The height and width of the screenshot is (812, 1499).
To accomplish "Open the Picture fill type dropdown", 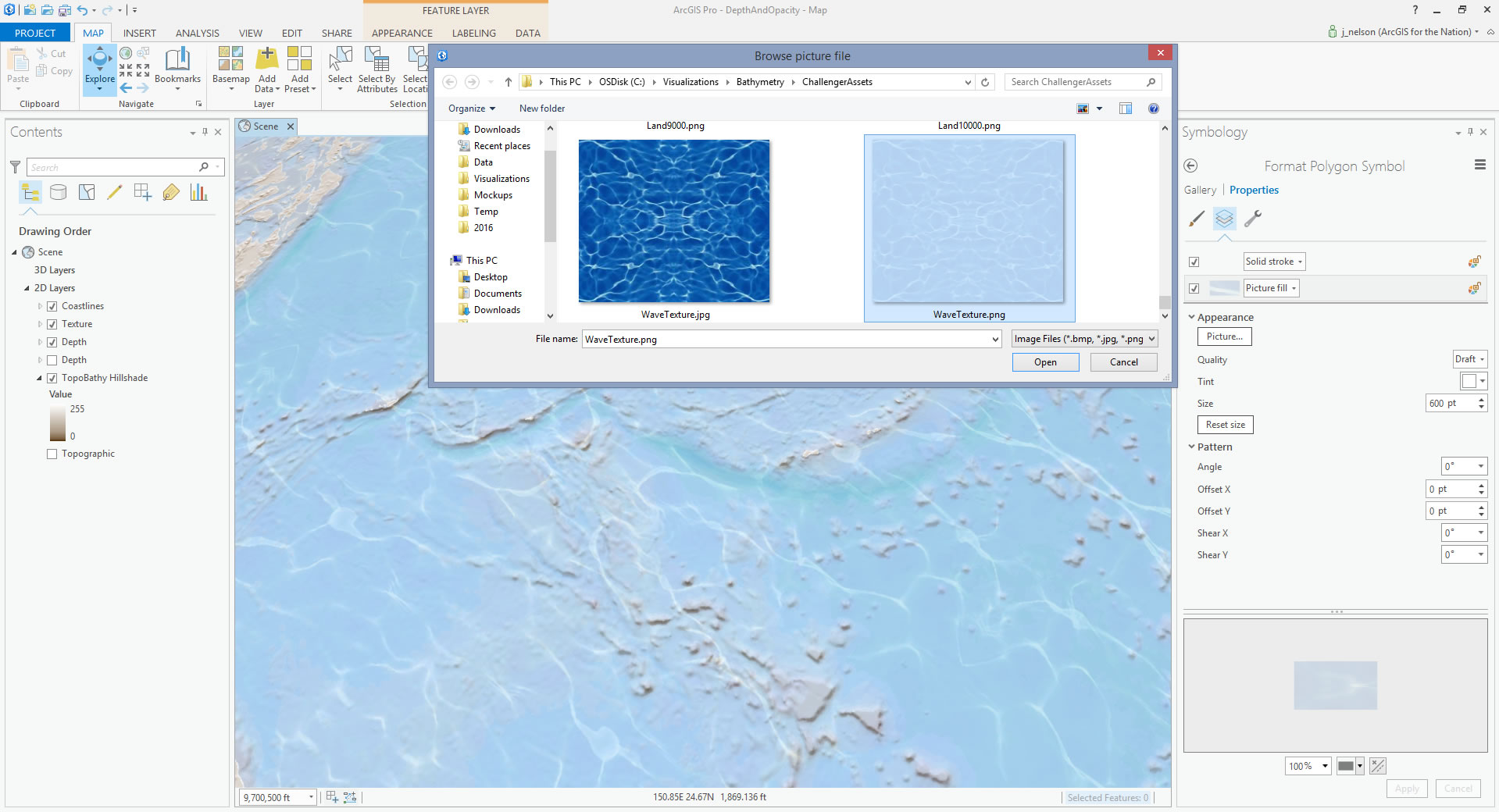I will (x=1271, y=288).
